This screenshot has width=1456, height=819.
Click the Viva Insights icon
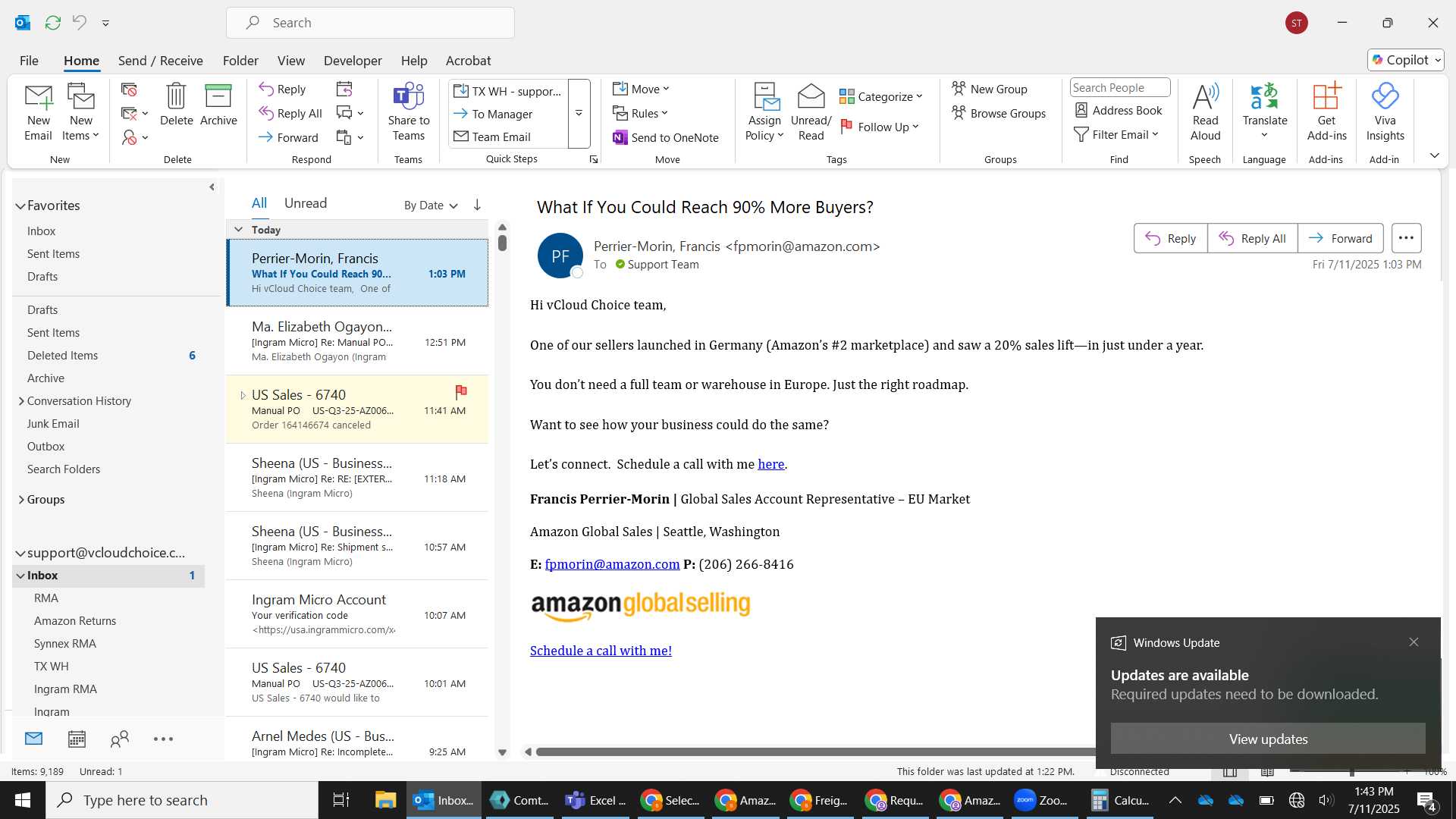[1385, 97]
